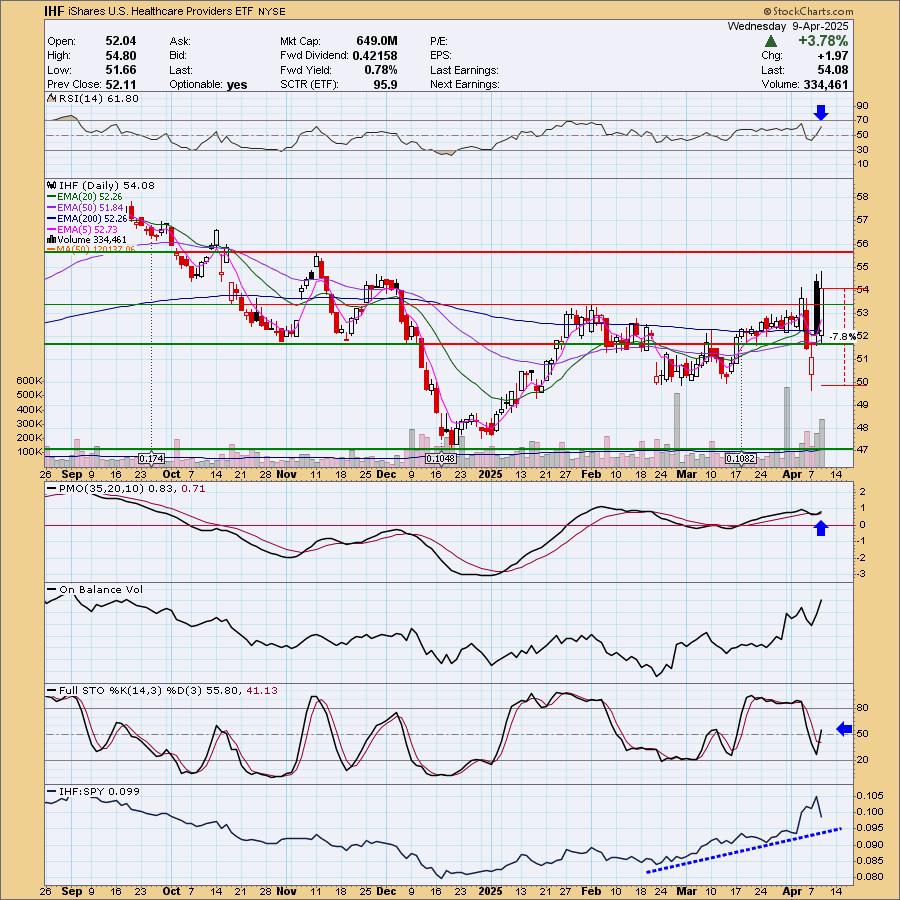Click the 0.174 correlation box near October

click(x=152, y=459)
